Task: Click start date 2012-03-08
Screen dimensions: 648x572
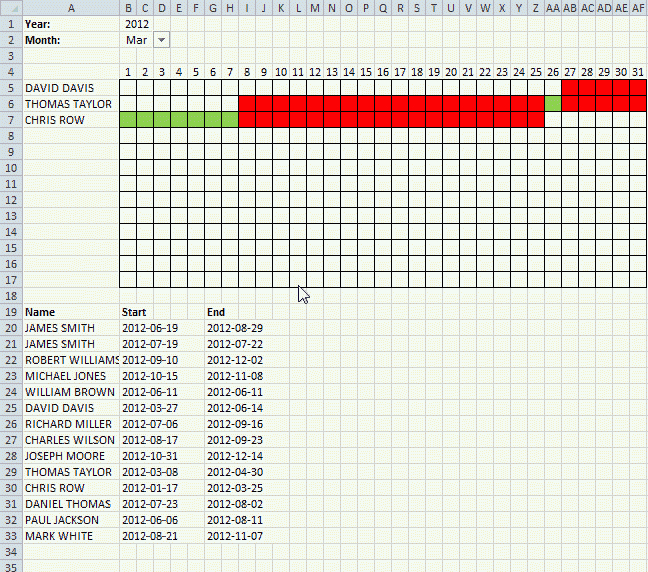Action: pos(150,472)
